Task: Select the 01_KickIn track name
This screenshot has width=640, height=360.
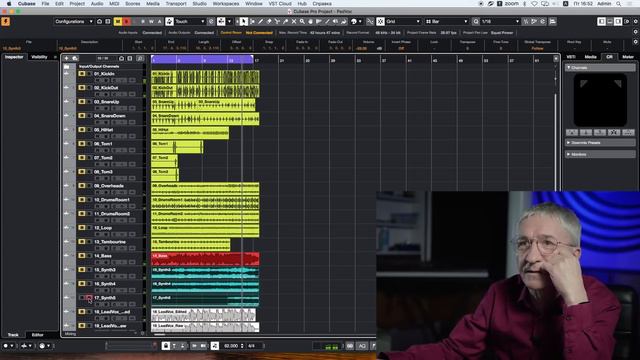Action: (x=104, y=74)
